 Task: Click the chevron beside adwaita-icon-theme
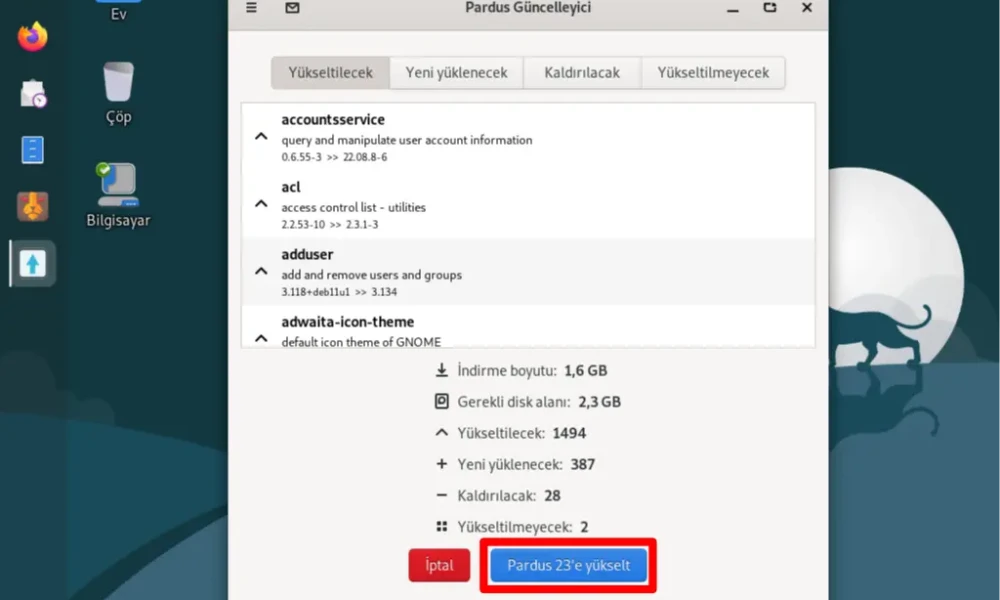[261, 339]
